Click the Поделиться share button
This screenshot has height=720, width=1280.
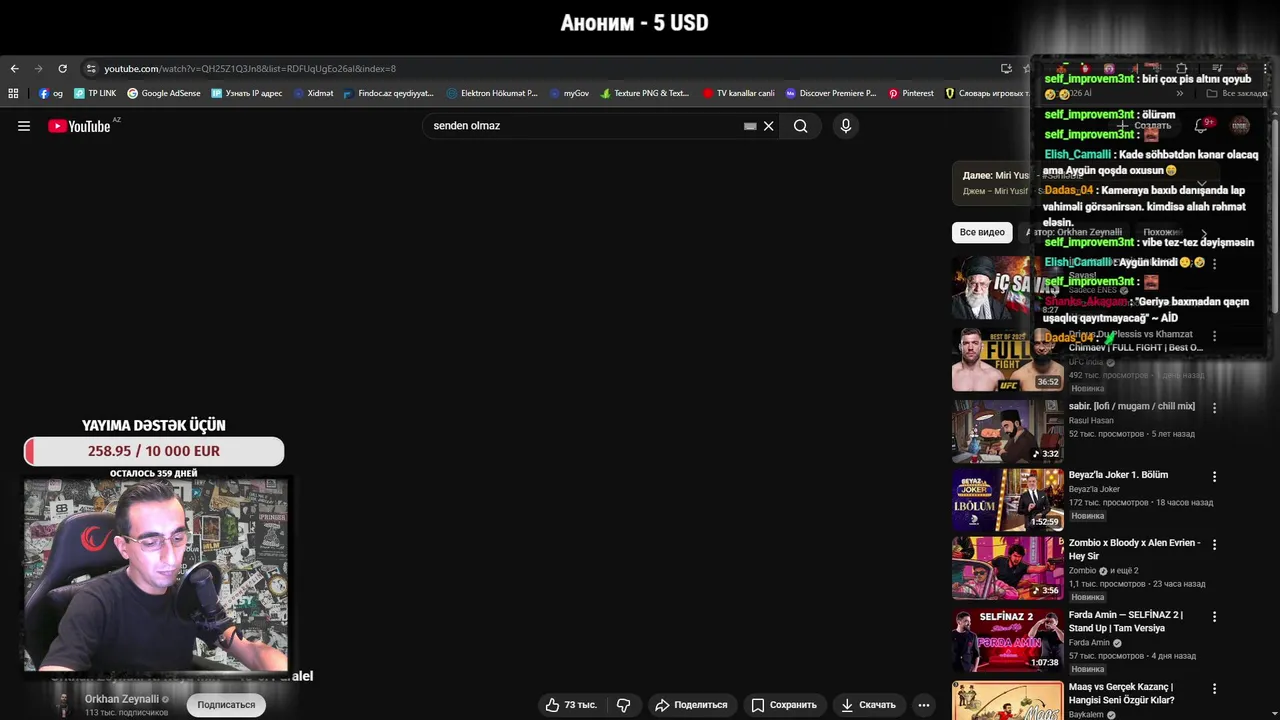pyautogui.click(x=691, y=705)
